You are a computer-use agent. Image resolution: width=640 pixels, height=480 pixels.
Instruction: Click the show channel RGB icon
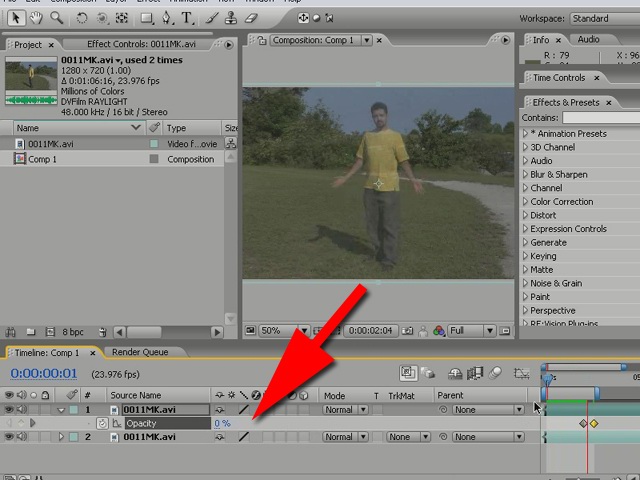438,331
